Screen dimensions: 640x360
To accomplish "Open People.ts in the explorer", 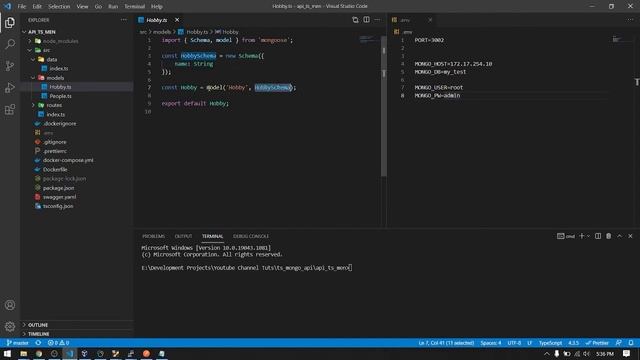I will pyautogui.click(x=78, y=96).
